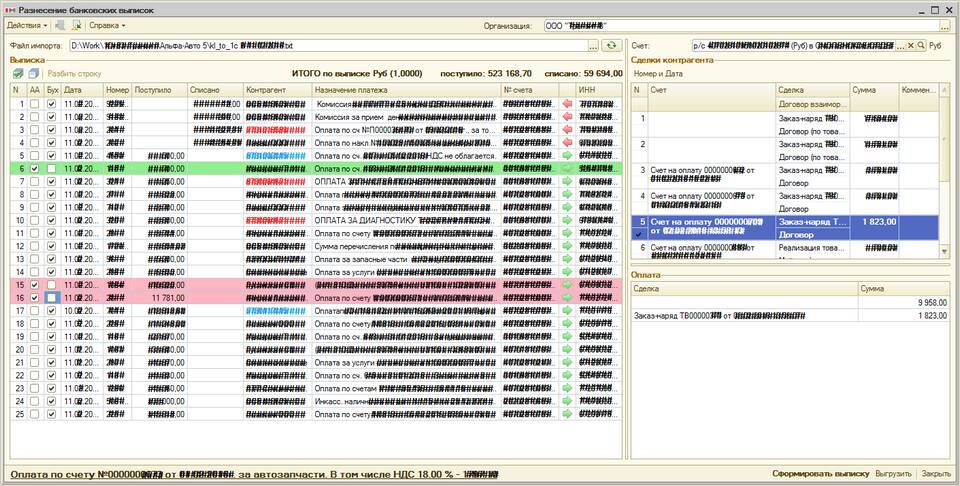Image resolution: width=960 pixels, height=486 pixels.
Task: Click Оплата за запасные части row 13 text
Action: 361,259
